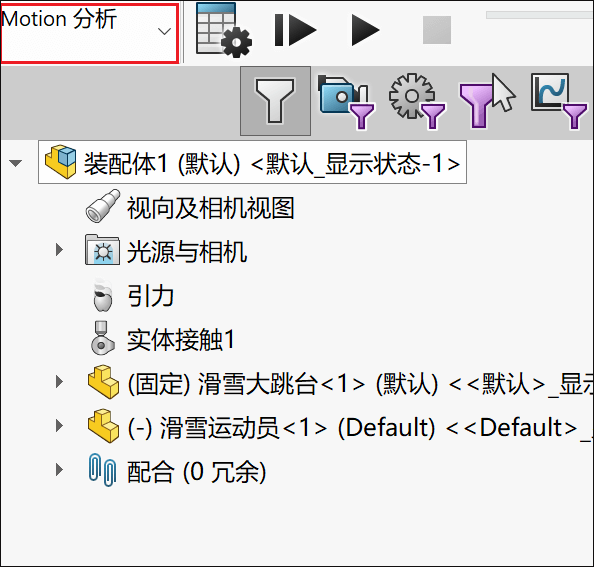This screenshot has height=567, width=594.
Task: Expand the 滑雪运动员<1> component
Action: point(59,425)
